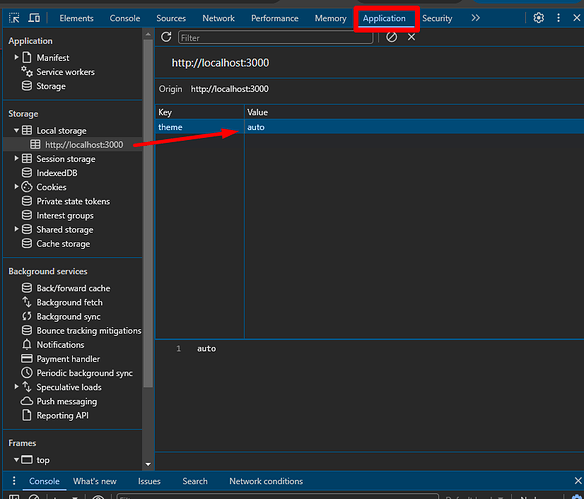Delete the selected entry with the X icon
Image resolution: width=584 pixels, height=499 pixels.
pos(411,37)
